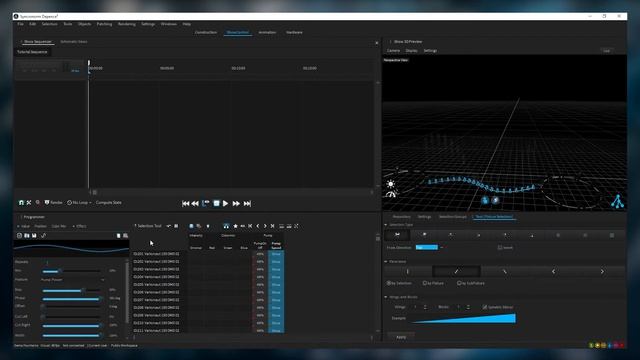Click the magnet snap icon below the timeline

[21, 202]
